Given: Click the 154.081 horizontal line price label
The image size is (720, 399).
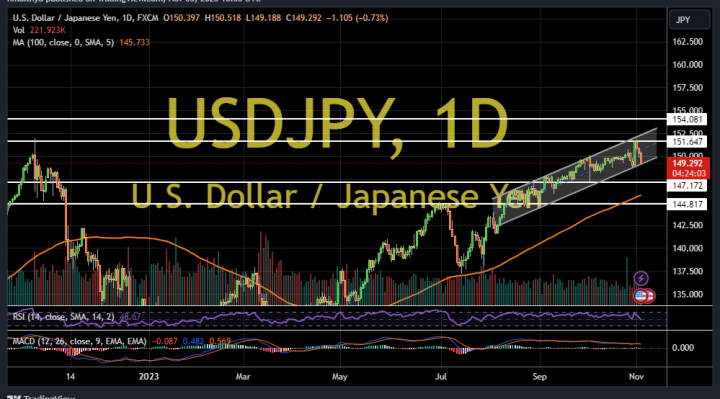Looking at the screenshot, I should [687, 119].
